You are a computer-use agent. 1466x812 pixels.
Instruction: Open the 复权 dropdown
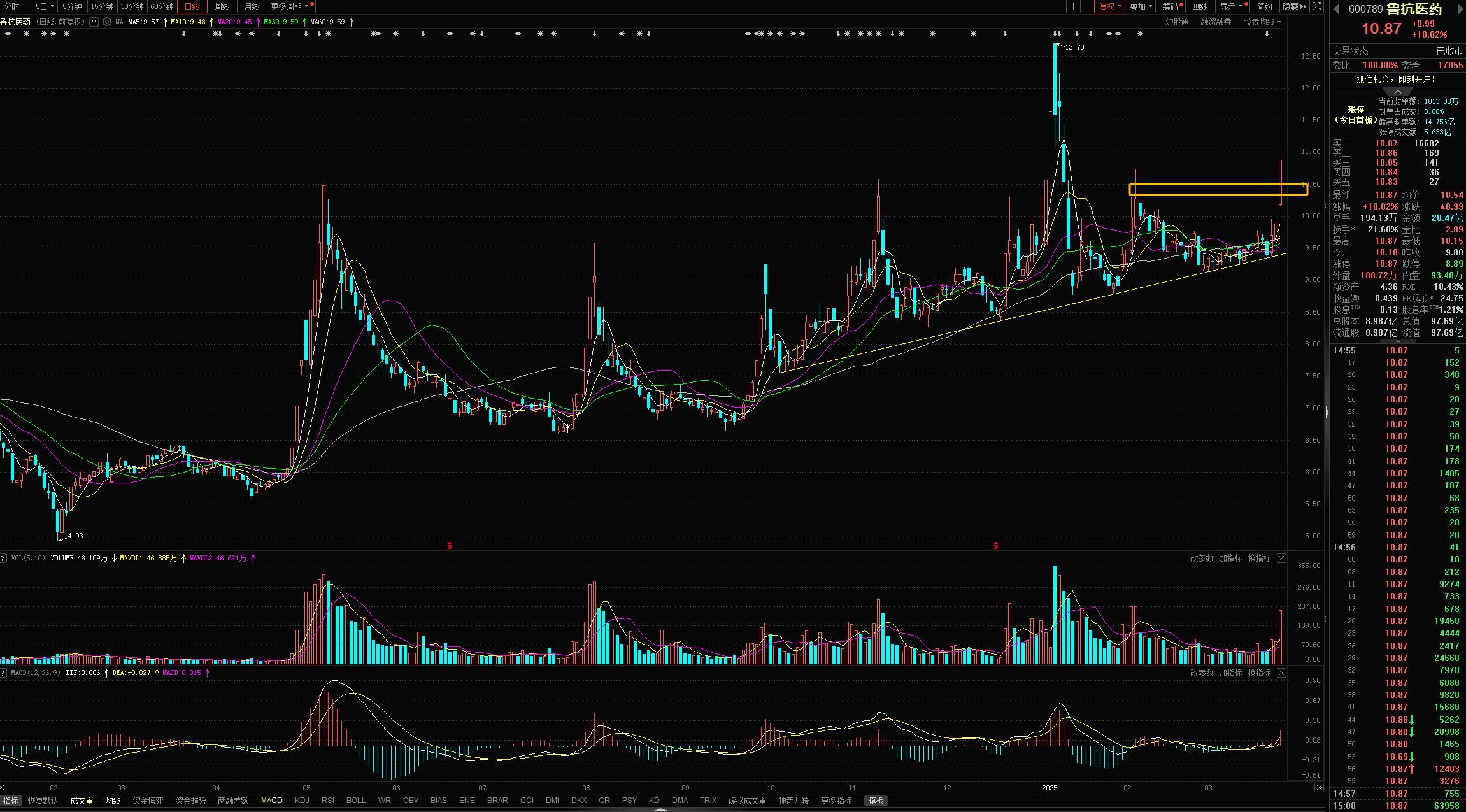pos(1111,6)
